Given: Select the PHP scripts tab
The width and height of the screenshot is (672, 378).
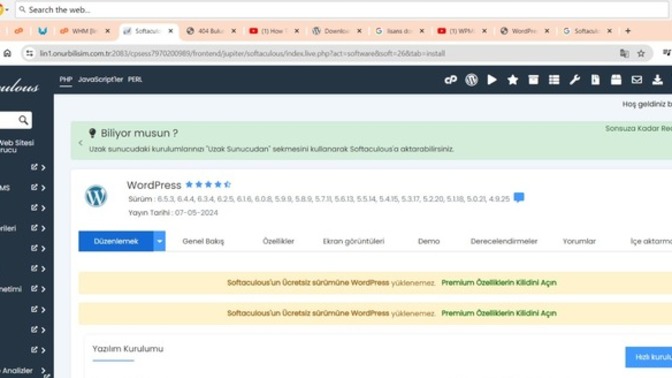Looking at the screenshot, I should click(66, 79).
